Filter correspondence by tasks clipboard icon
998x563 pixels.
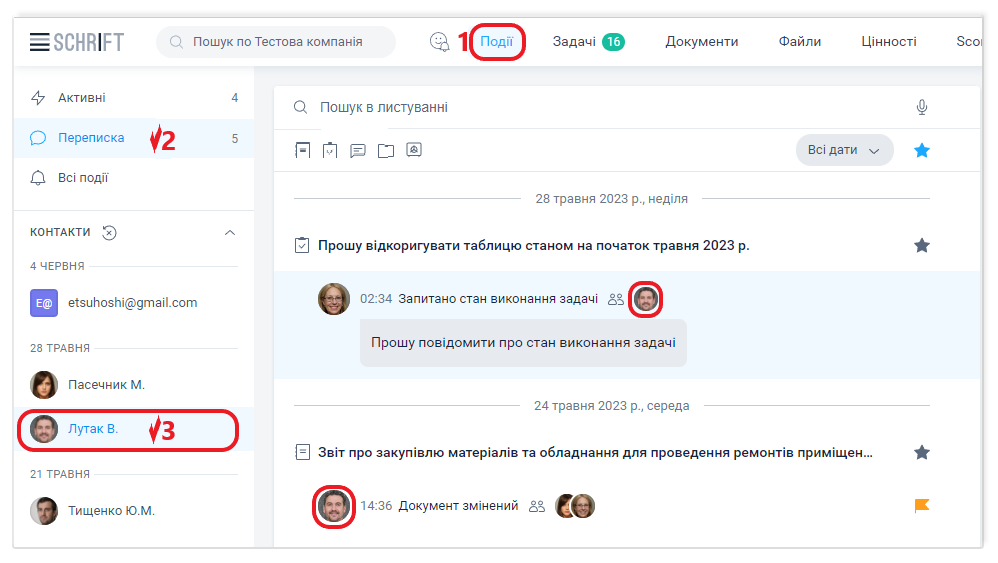(330, 151)
